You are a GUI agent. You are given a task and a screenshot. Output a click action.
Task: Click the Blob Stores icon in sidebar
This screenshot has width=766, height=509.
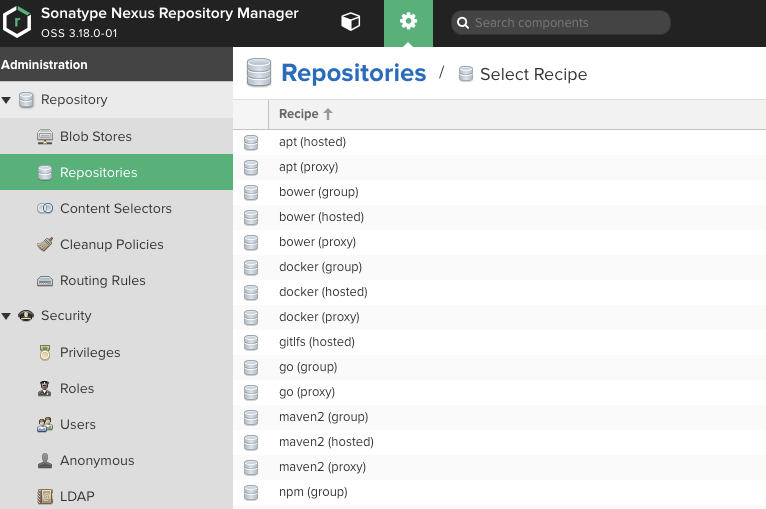(x=44, y=137)
